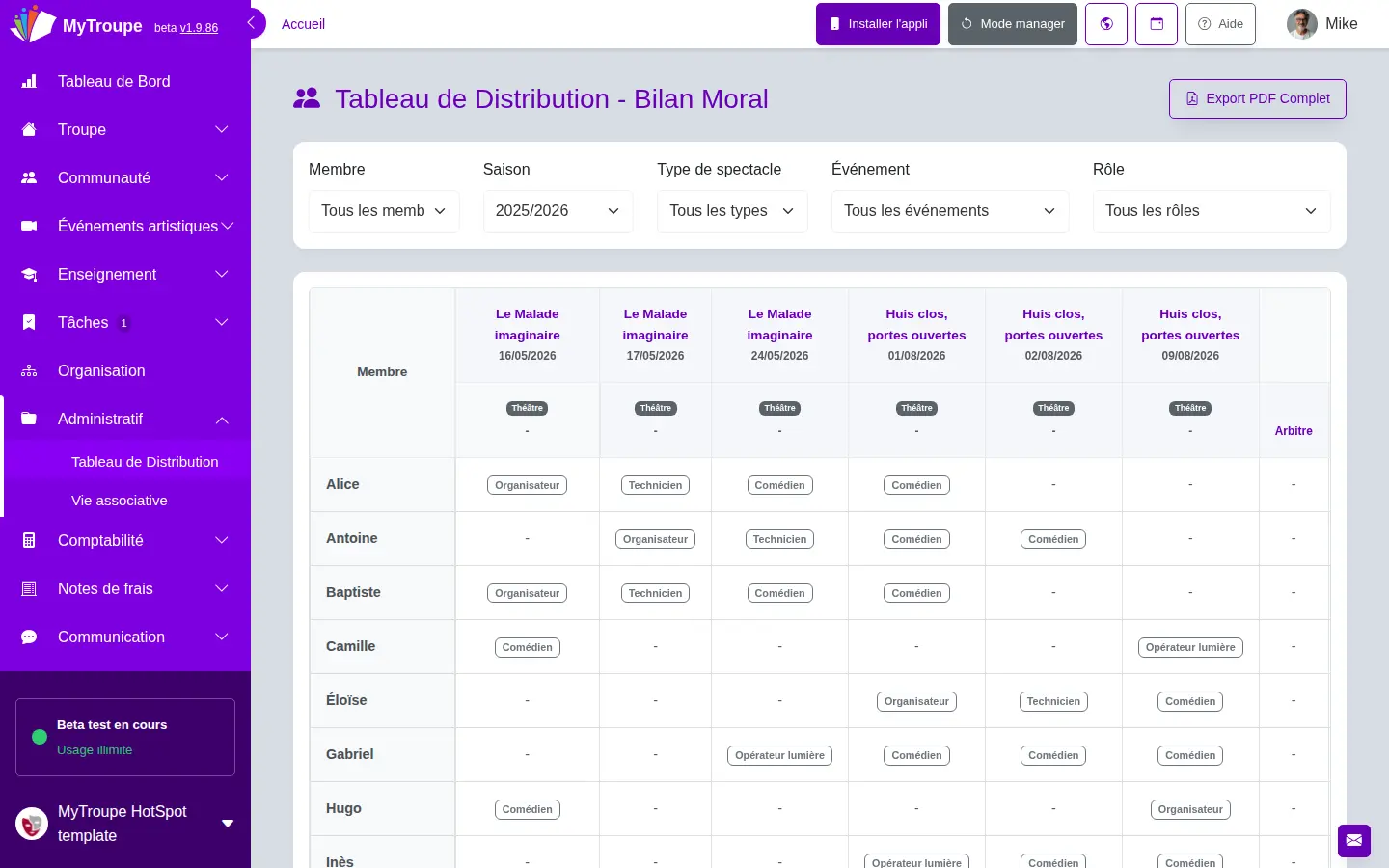Open the Événement filter dropdown

tap(950, 211)
